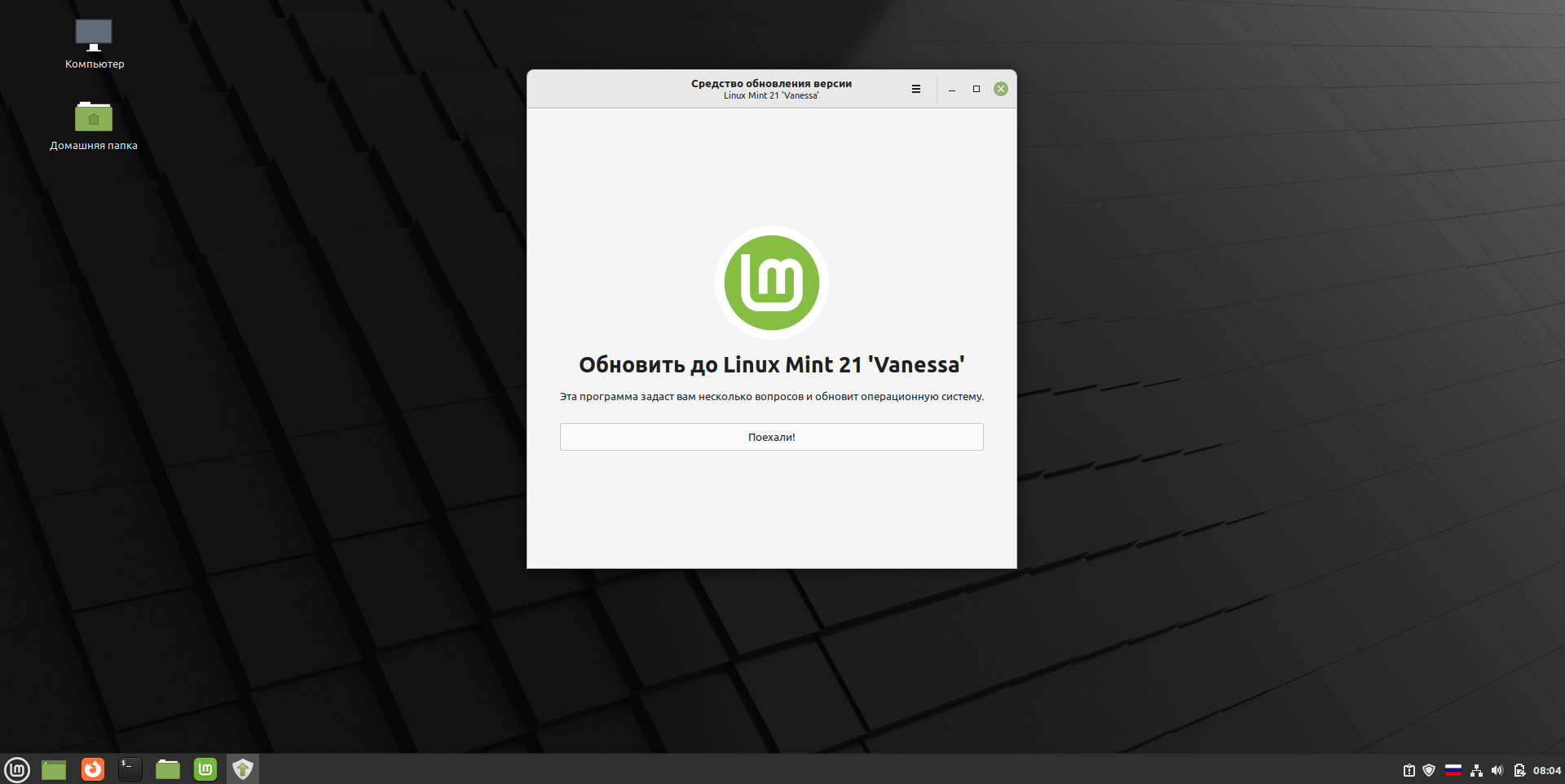Click the Linux Mint logo in the upgrade window

(771, 282)
